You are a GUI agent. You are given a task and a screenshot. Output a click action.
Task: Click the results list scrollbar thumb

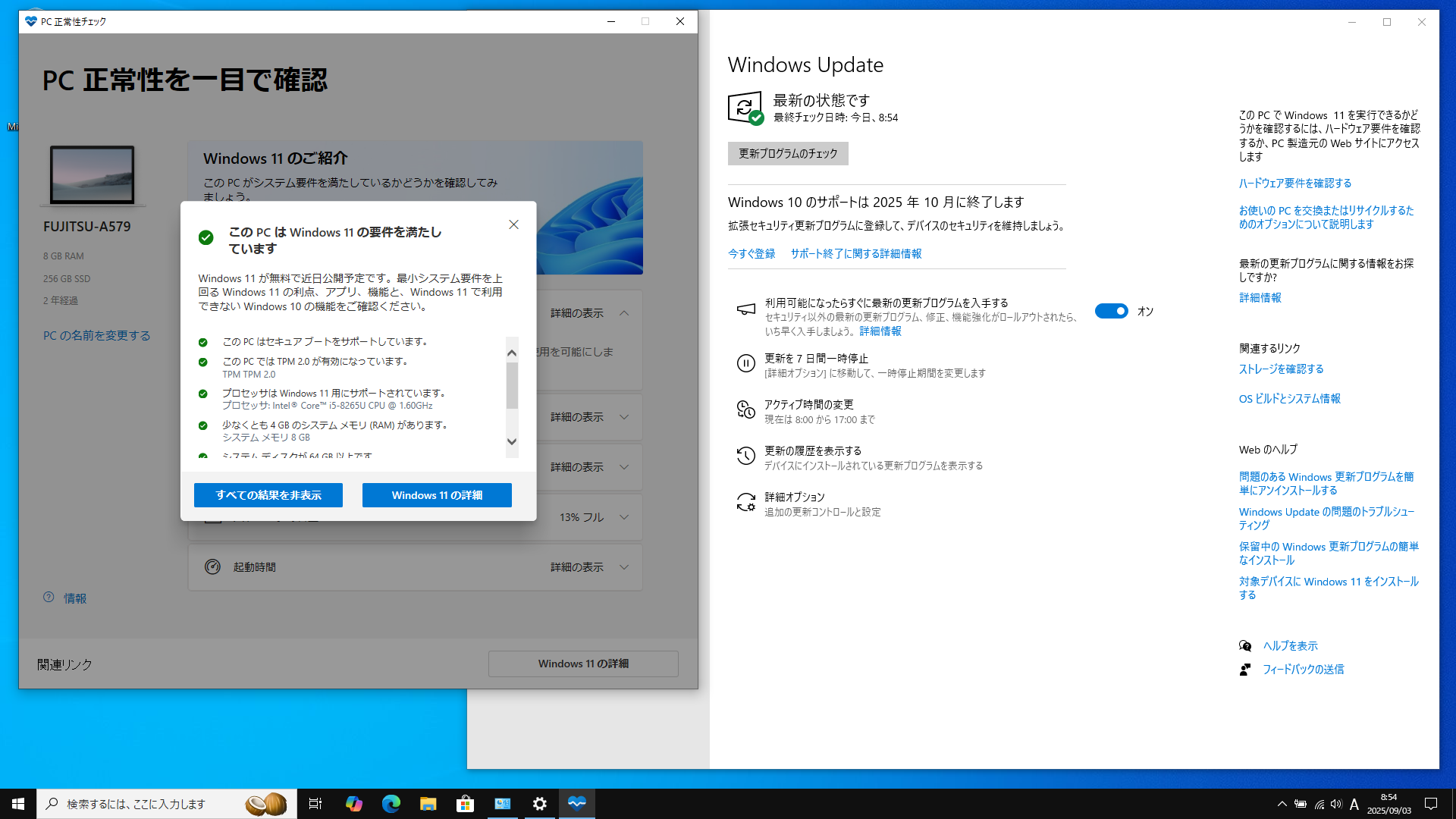tap(512, 385)
